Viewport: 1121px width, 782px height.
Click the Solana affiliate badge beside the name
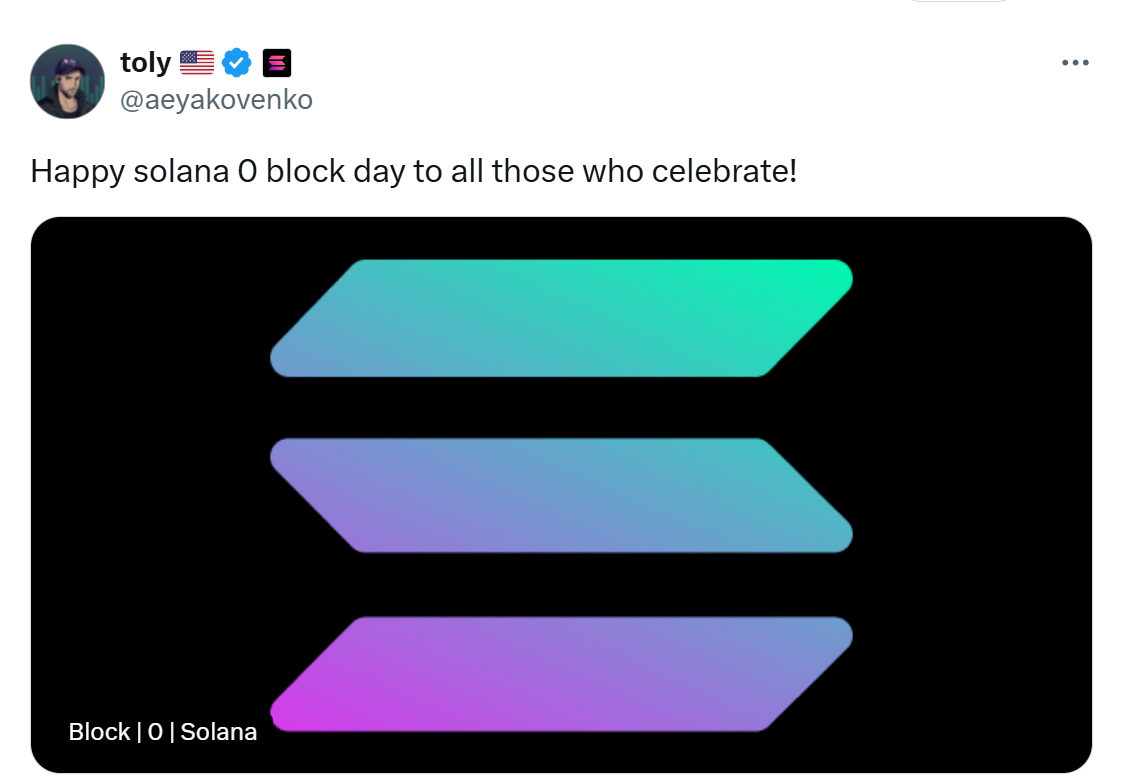(x=277, y=63)
